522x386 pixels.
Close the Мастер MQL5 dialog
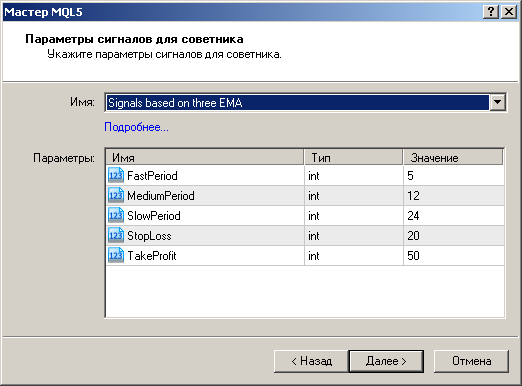point(509,12)
